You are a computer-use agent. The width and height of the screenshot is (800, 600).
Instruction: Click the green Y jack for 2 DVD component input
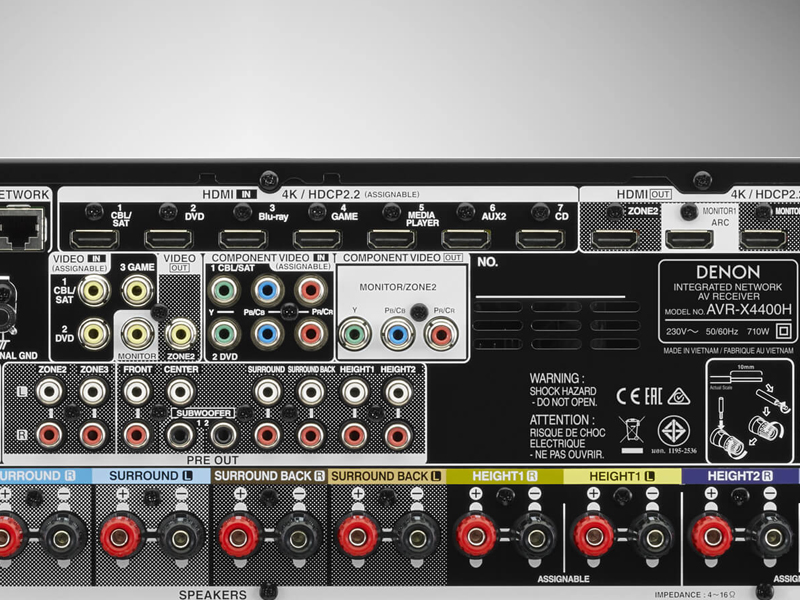tap(224, 334)
